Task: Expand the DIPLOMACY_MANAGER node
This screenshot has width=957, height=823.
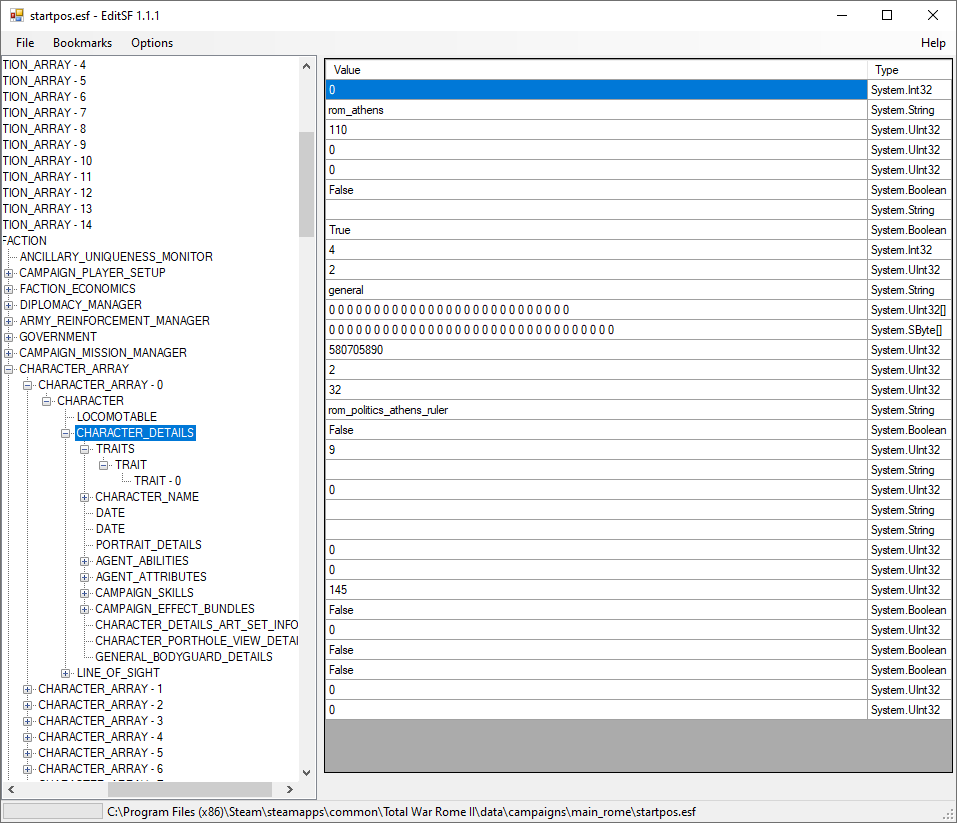Action: (x=9, y=305)
